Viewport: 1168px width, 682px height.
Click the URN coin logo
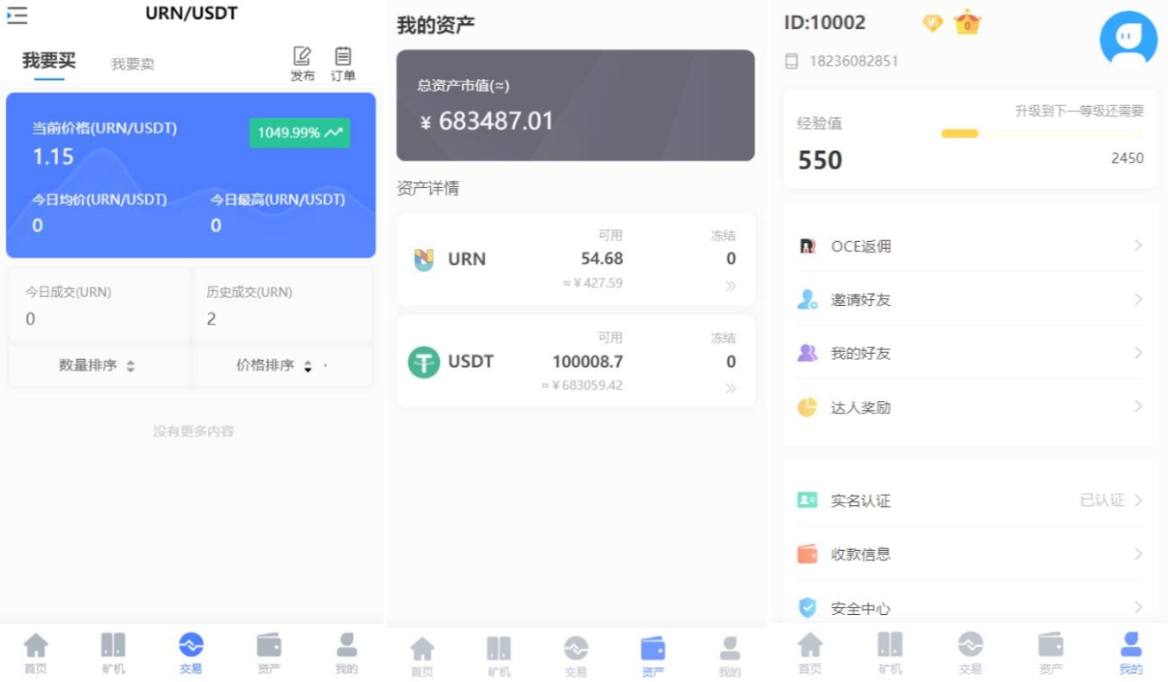424,259
